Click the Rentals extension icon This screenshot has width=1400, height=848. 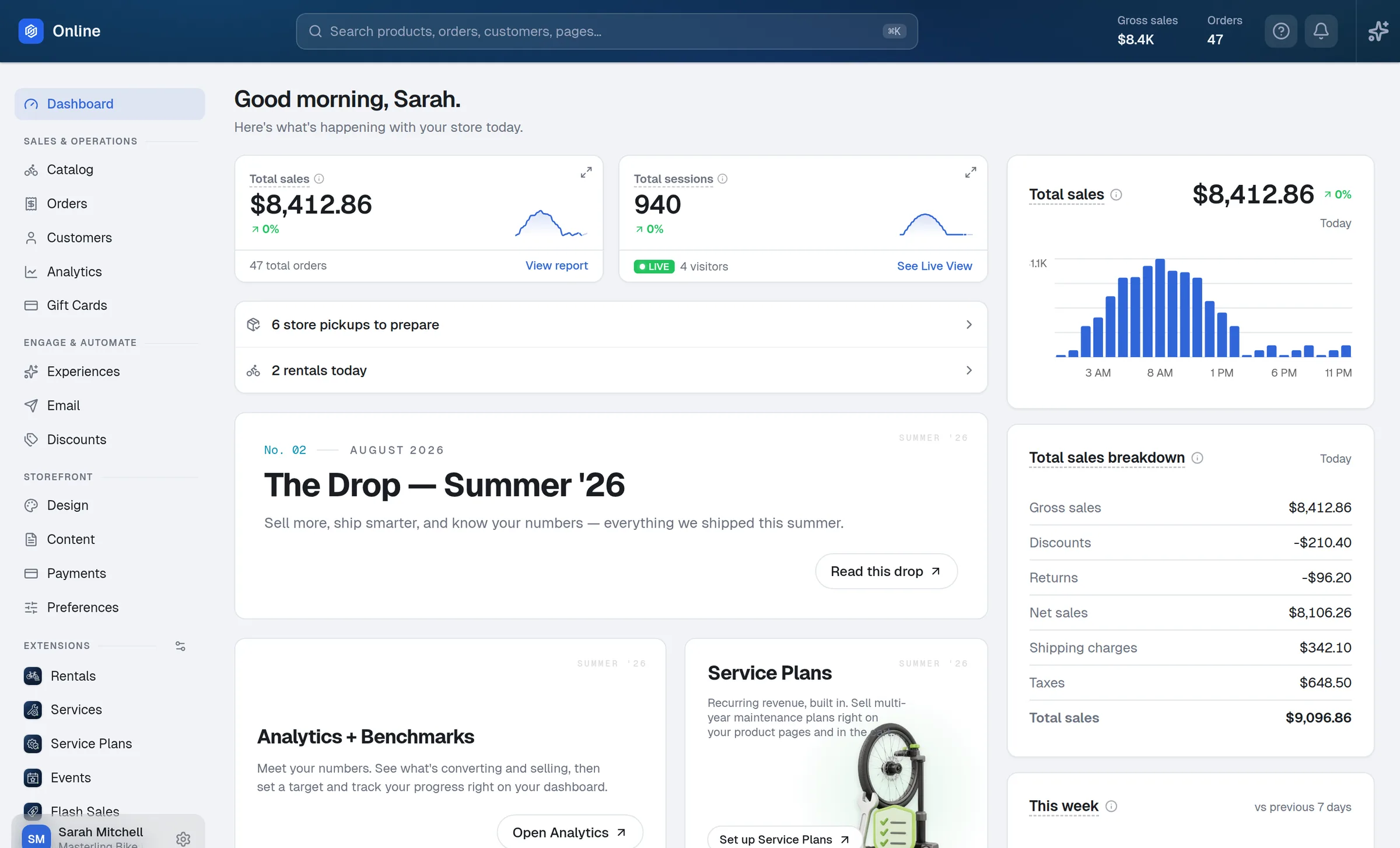pos(33,676)
